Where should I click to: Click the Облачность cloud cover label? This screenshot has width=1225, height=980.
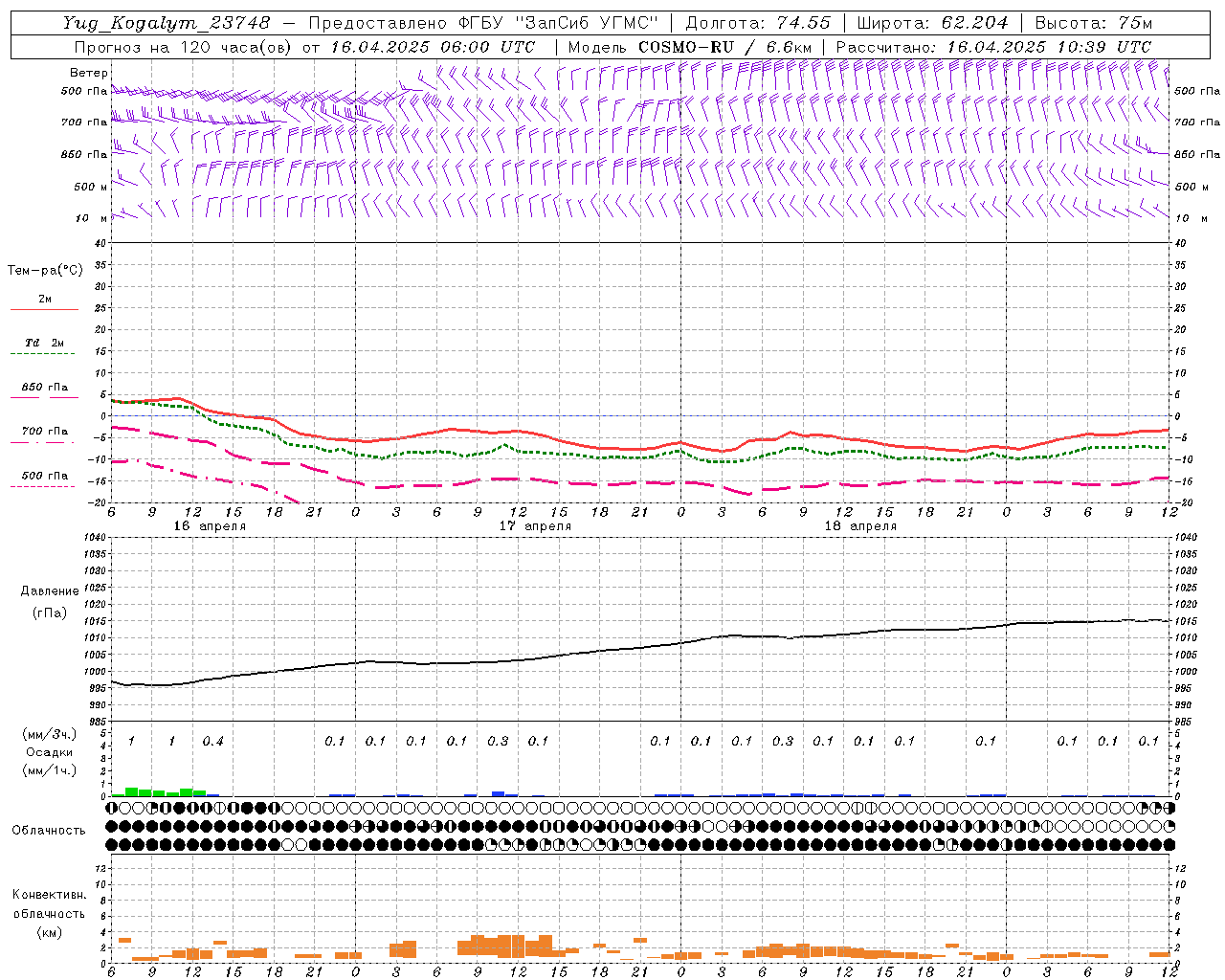click(x=49, y=830)
